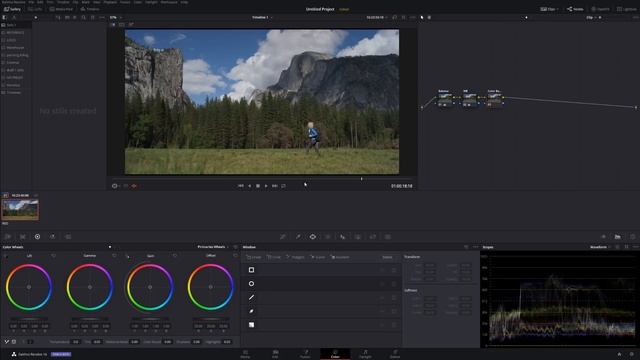Reset the Gamma wheel

click(114, 256)
